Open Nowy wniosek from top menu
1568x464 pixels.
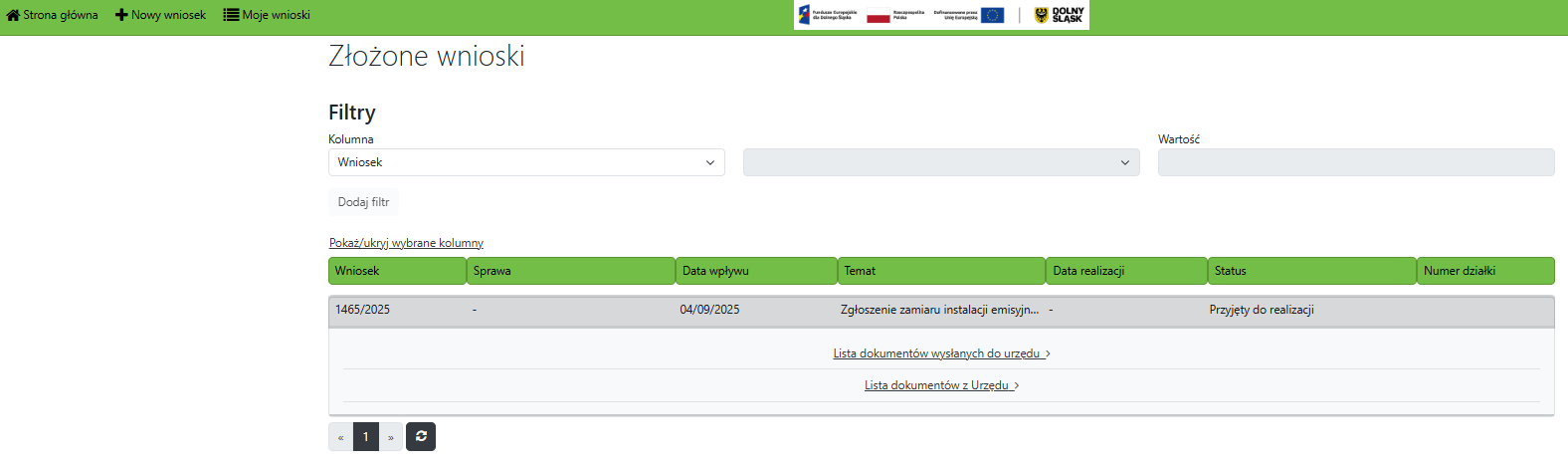coord(161,15)
